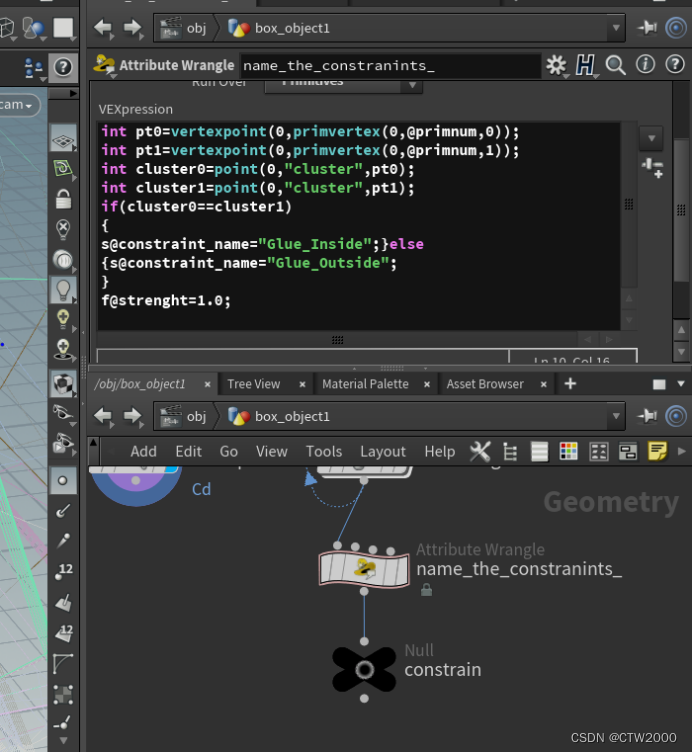Open network Tools menu
The image size is (693, 753).
(324, 451)
